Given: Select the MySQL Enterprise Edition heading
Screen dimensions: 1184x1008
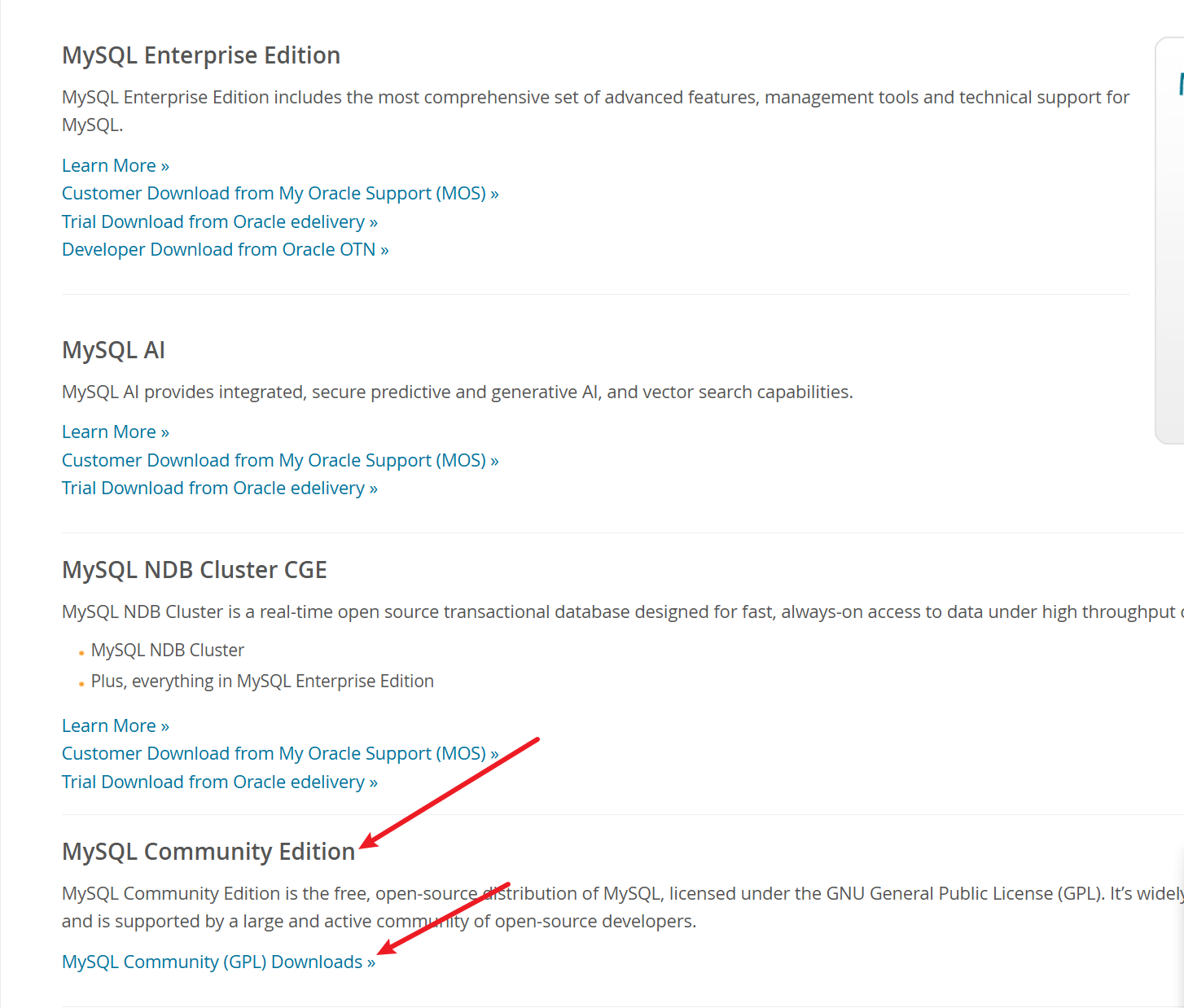Looking at the screenshot, I should (201, 55).
